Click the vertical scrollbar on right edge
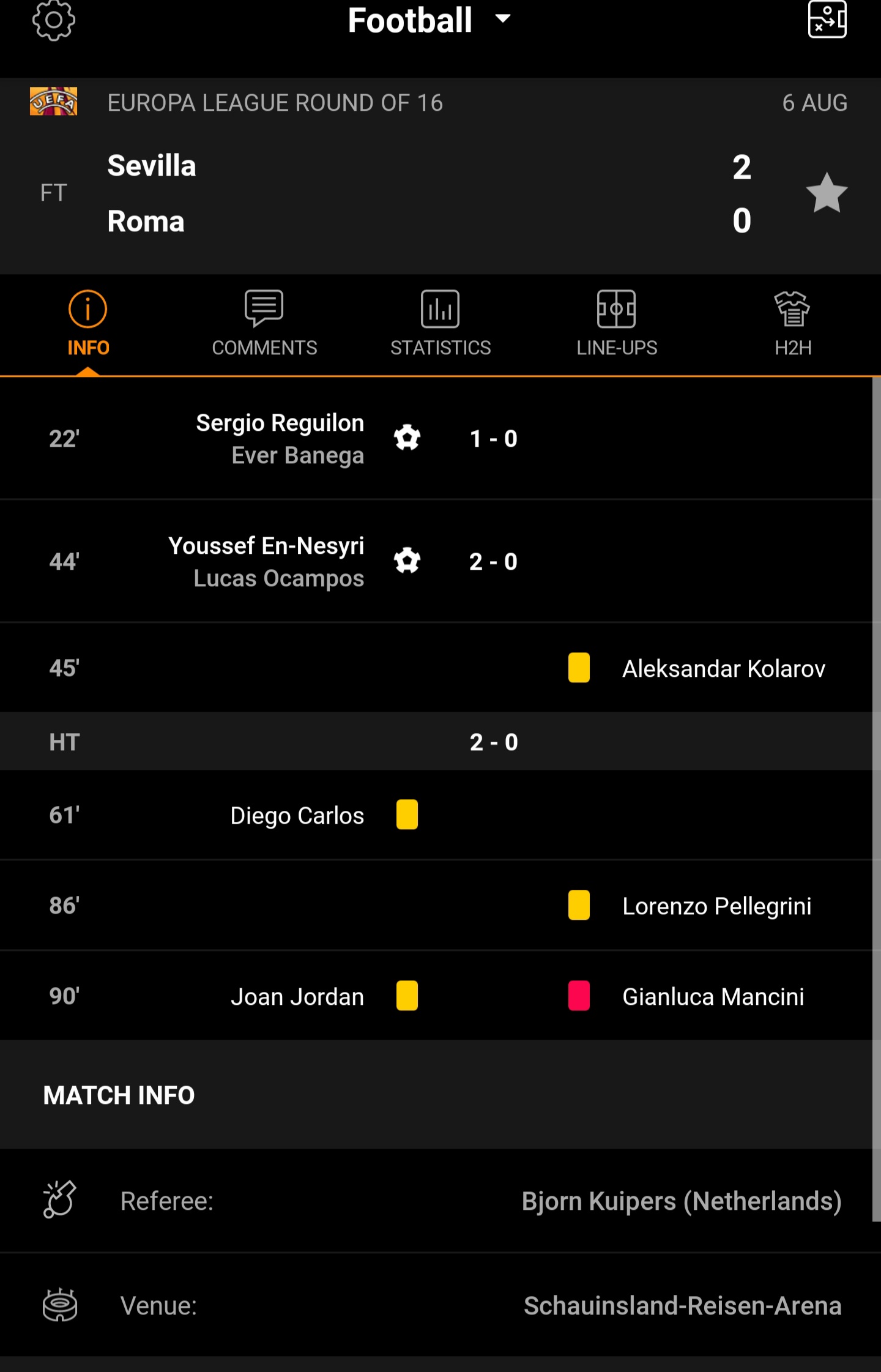Image resolution: width=881 pixels, height=1372 pixels. click(877, 796)
